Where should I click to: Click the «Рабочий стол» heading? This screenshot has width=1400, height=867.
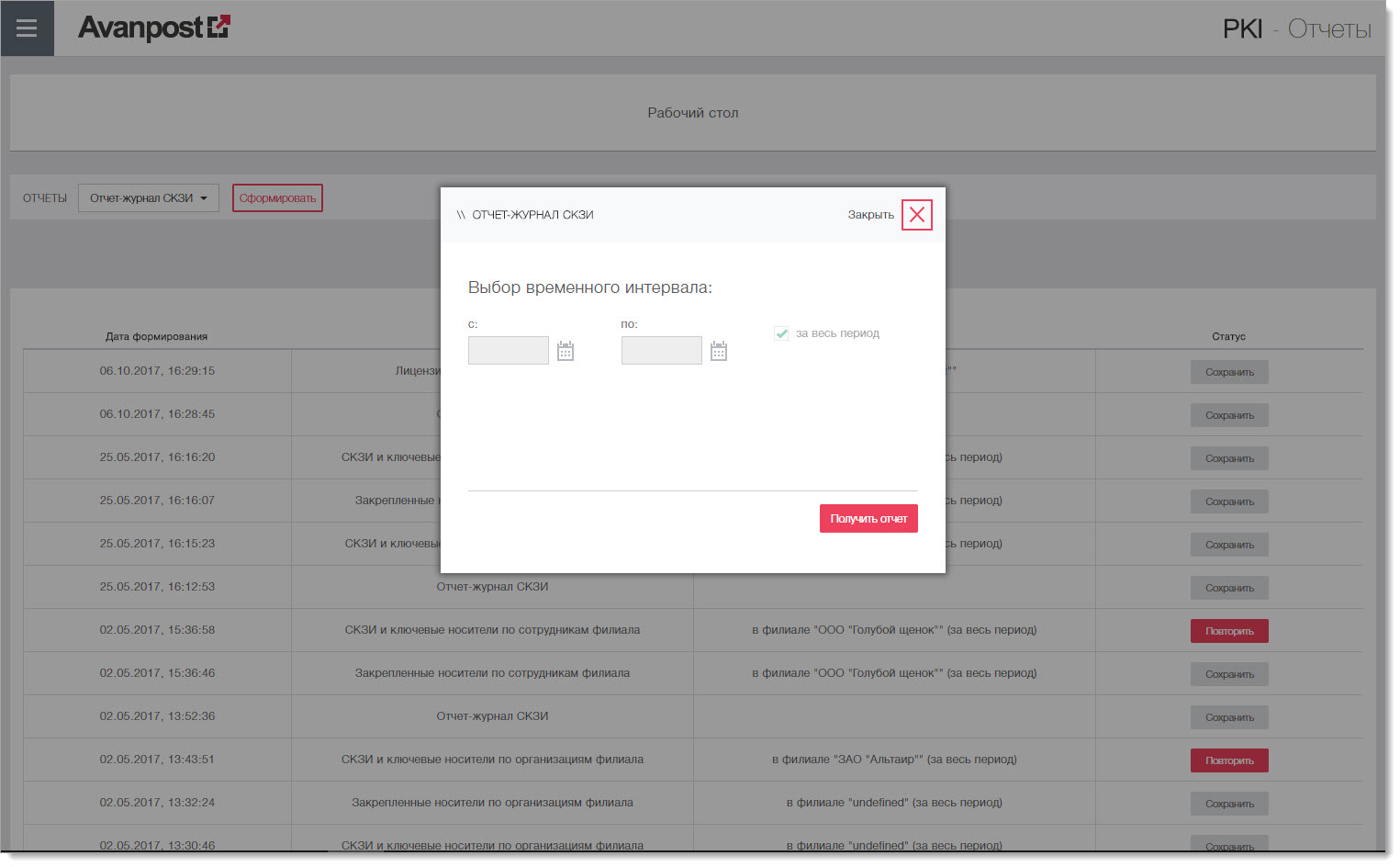pos(693,113)
